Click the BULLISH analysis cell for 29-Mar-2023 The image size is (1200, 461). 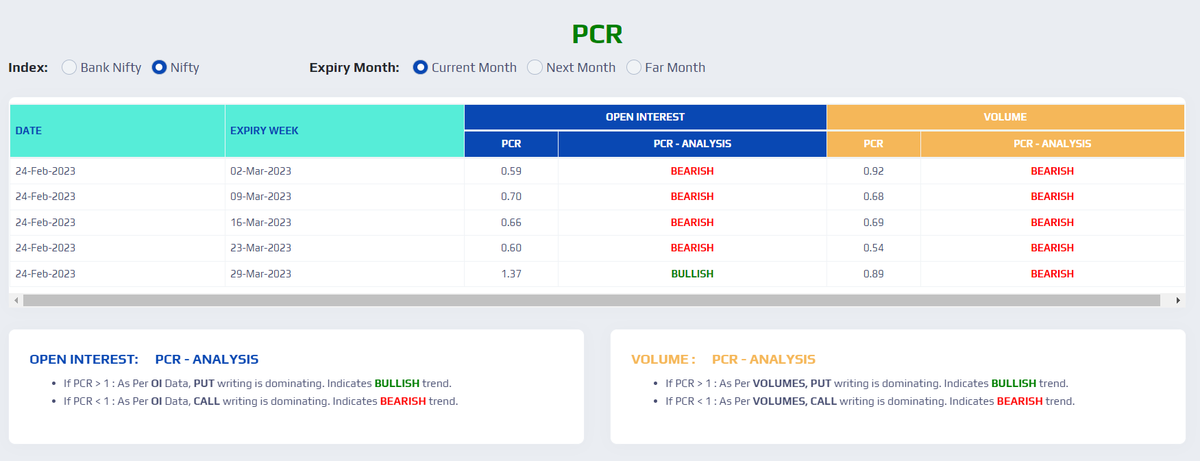[692, 274]
